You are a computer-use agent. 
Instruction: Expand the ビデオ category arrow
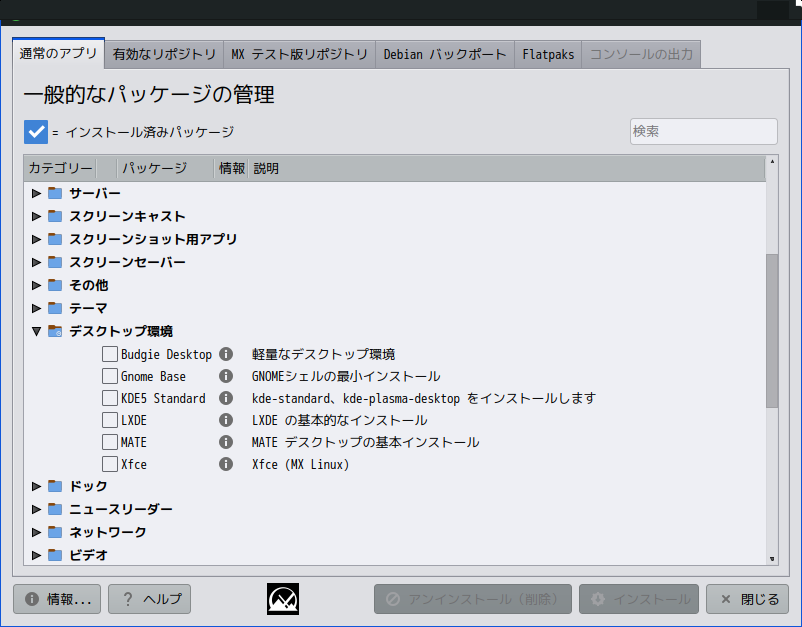(36, 555)
